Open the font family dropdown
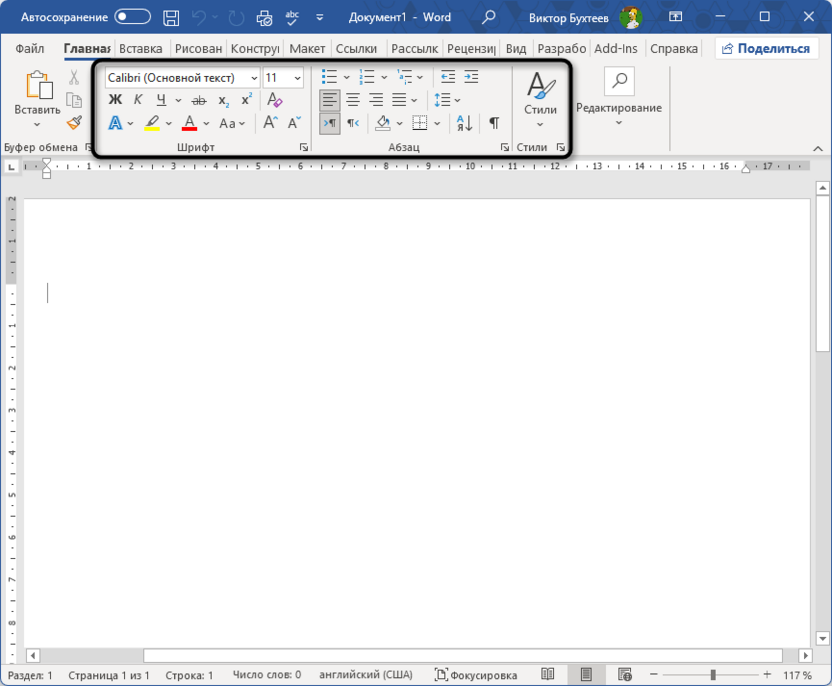 click(x=253, y=77)
